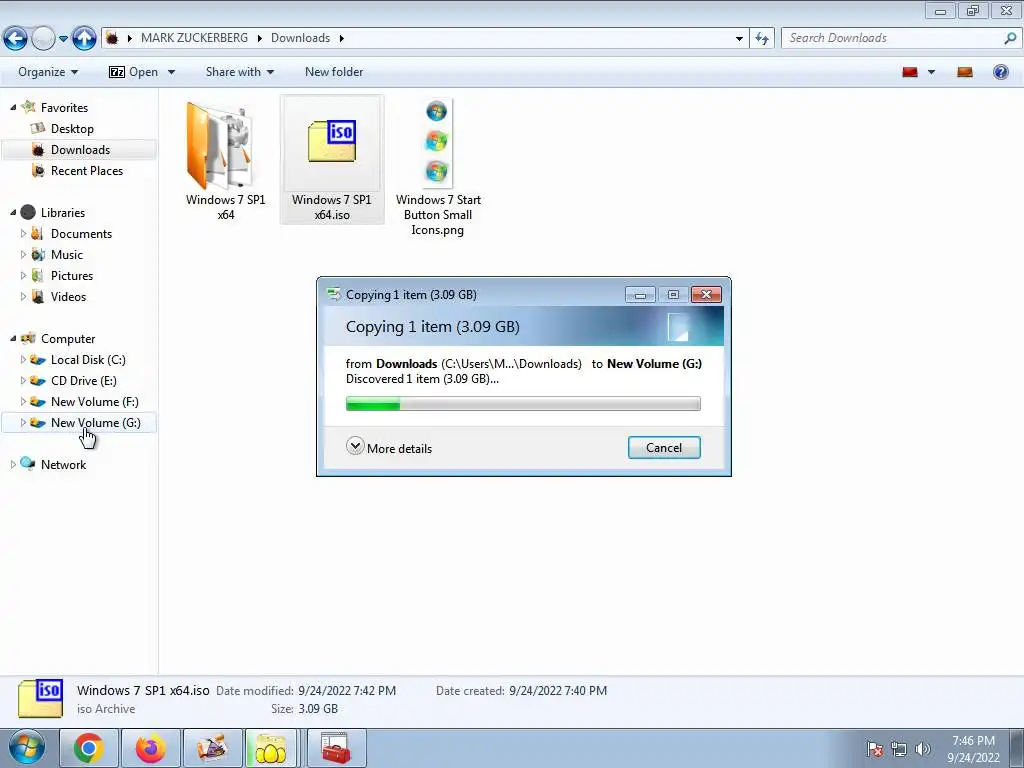Click the copy dialog title icon

[x=334, y=295]
